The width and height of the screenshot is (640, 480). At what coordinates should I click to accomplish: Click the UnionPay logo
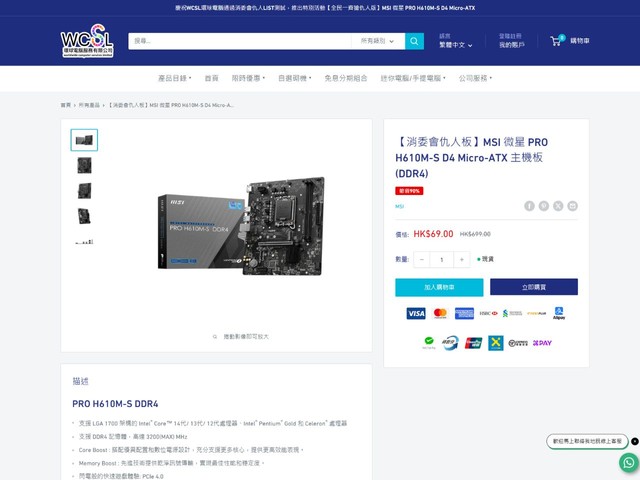[x=473, y=343]
